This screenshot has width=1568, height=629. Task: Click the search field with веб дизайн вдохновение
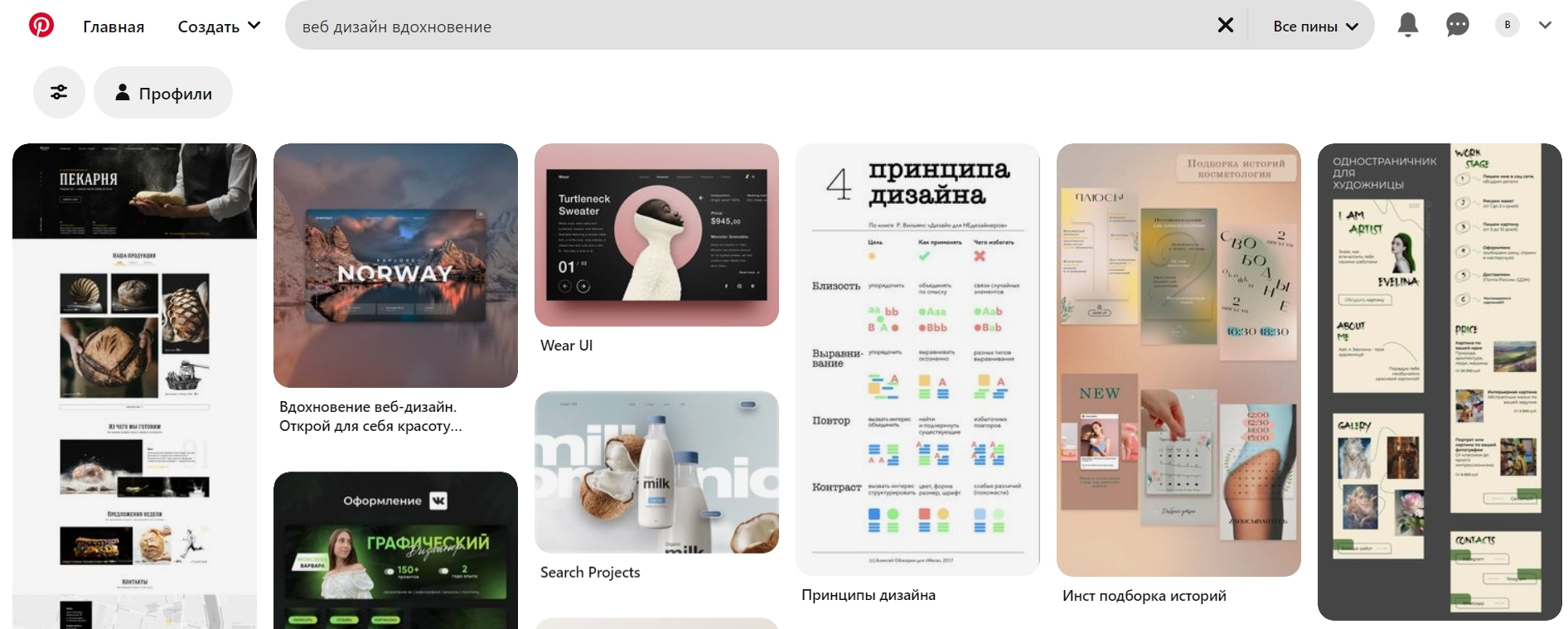746,27
